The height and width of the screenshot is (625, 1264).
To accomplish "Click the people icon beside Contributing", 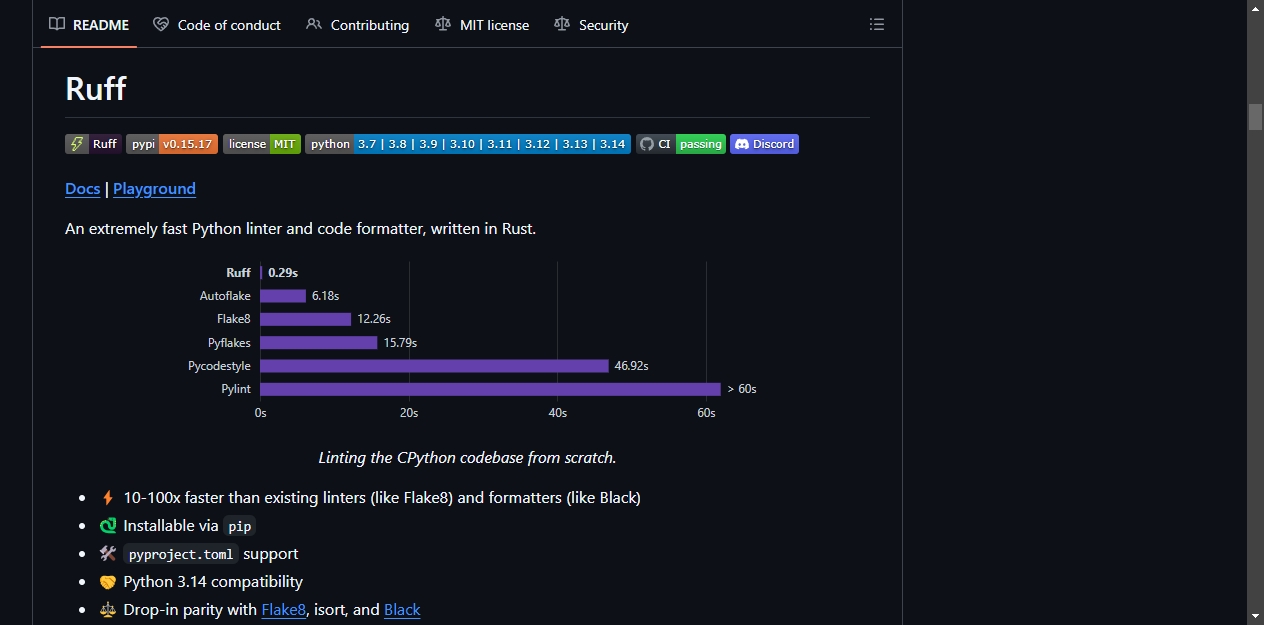I will (314, 24).
